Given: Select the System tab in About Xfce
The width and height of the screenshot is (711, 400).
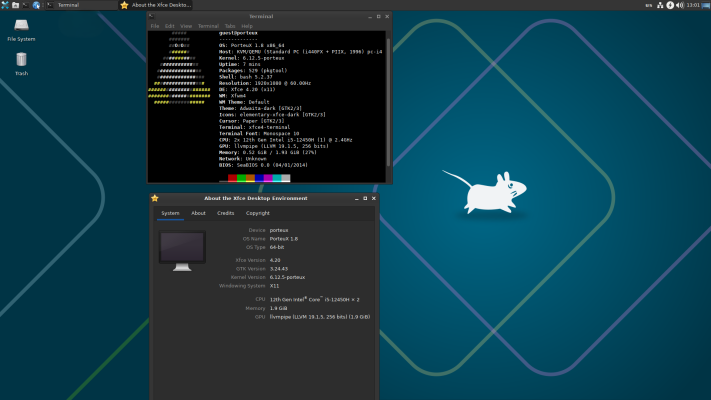Looking at the screenshot, I should 170,213.
